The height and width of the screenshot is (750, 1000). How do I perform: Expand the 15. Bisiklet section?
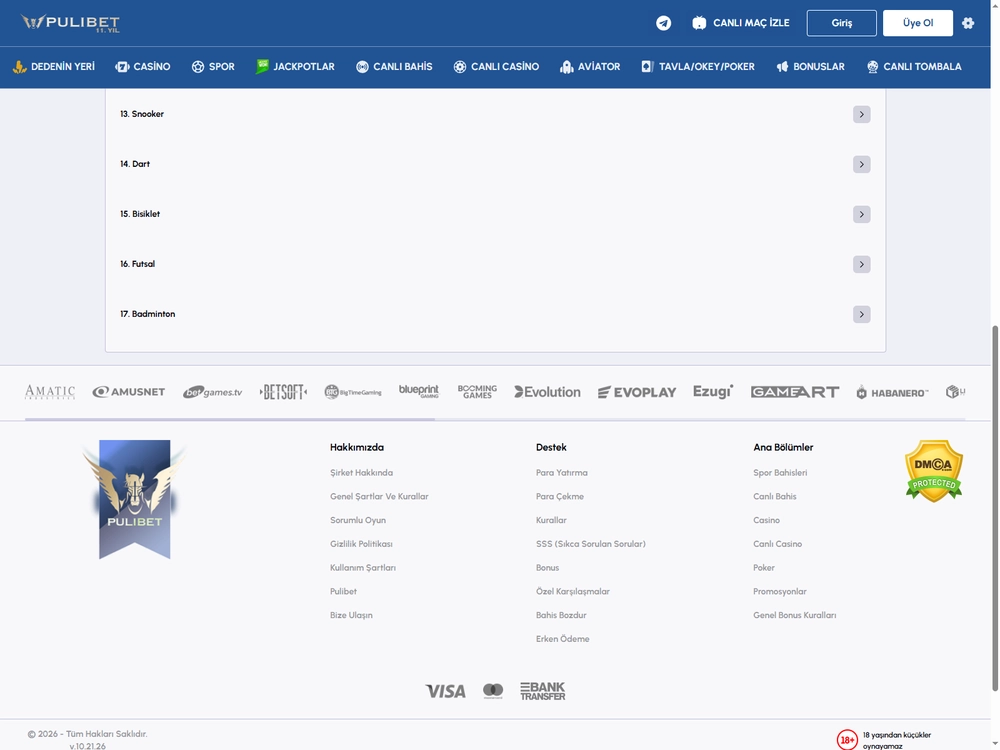862,214
